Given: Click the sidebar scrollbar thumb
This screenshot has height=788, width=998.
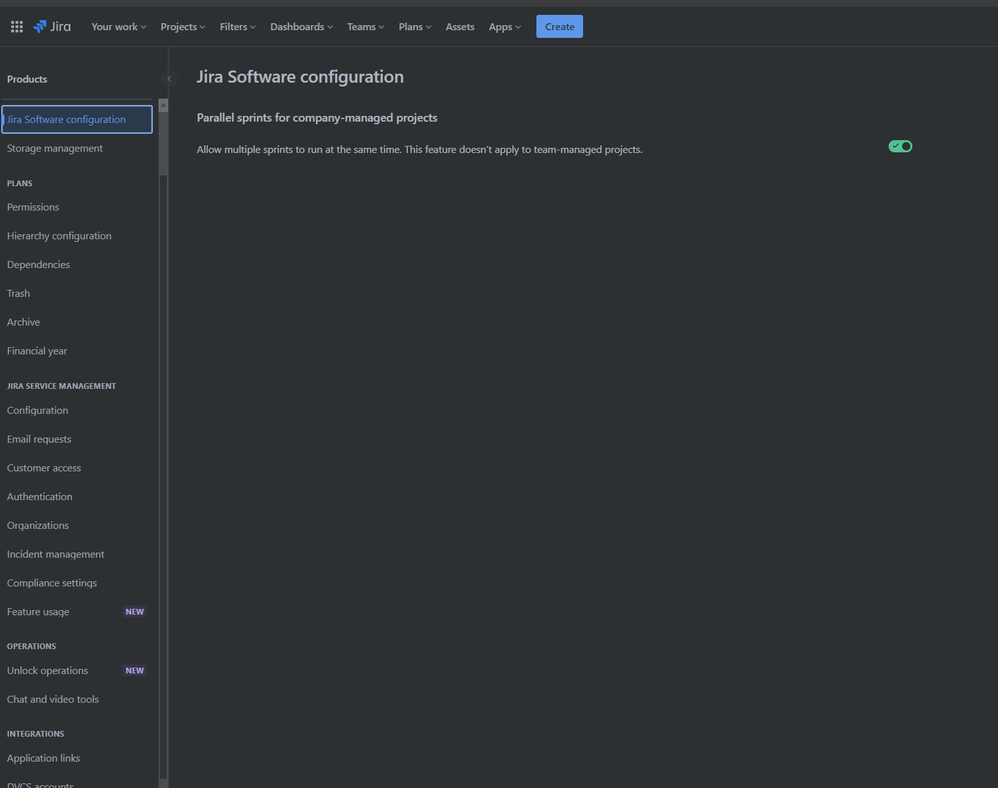Looking at the screenshot, I should [x=164, y=143].
